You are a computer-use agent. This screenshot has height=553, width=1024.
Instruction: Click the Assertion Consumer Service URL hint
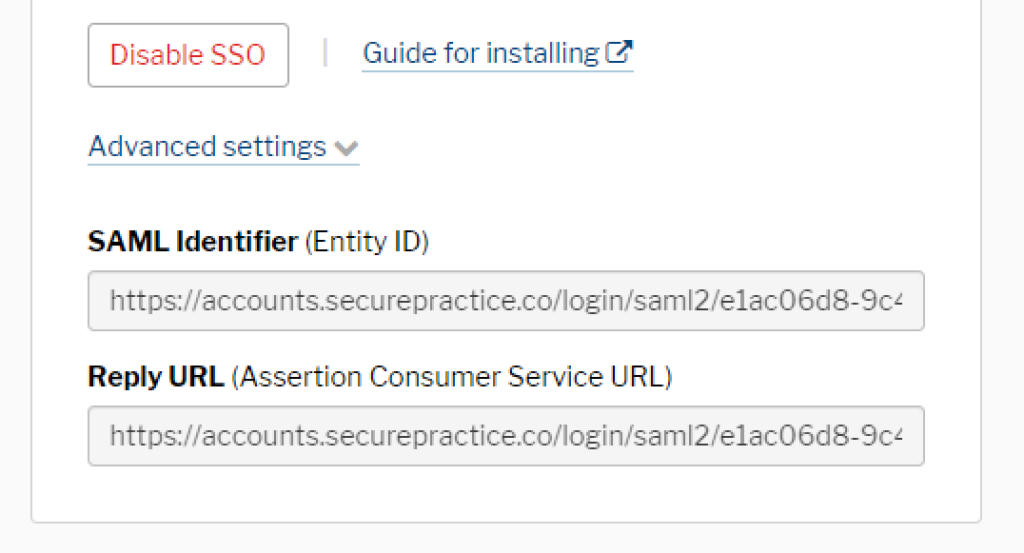pyautogui.click(x=452, y=377)
